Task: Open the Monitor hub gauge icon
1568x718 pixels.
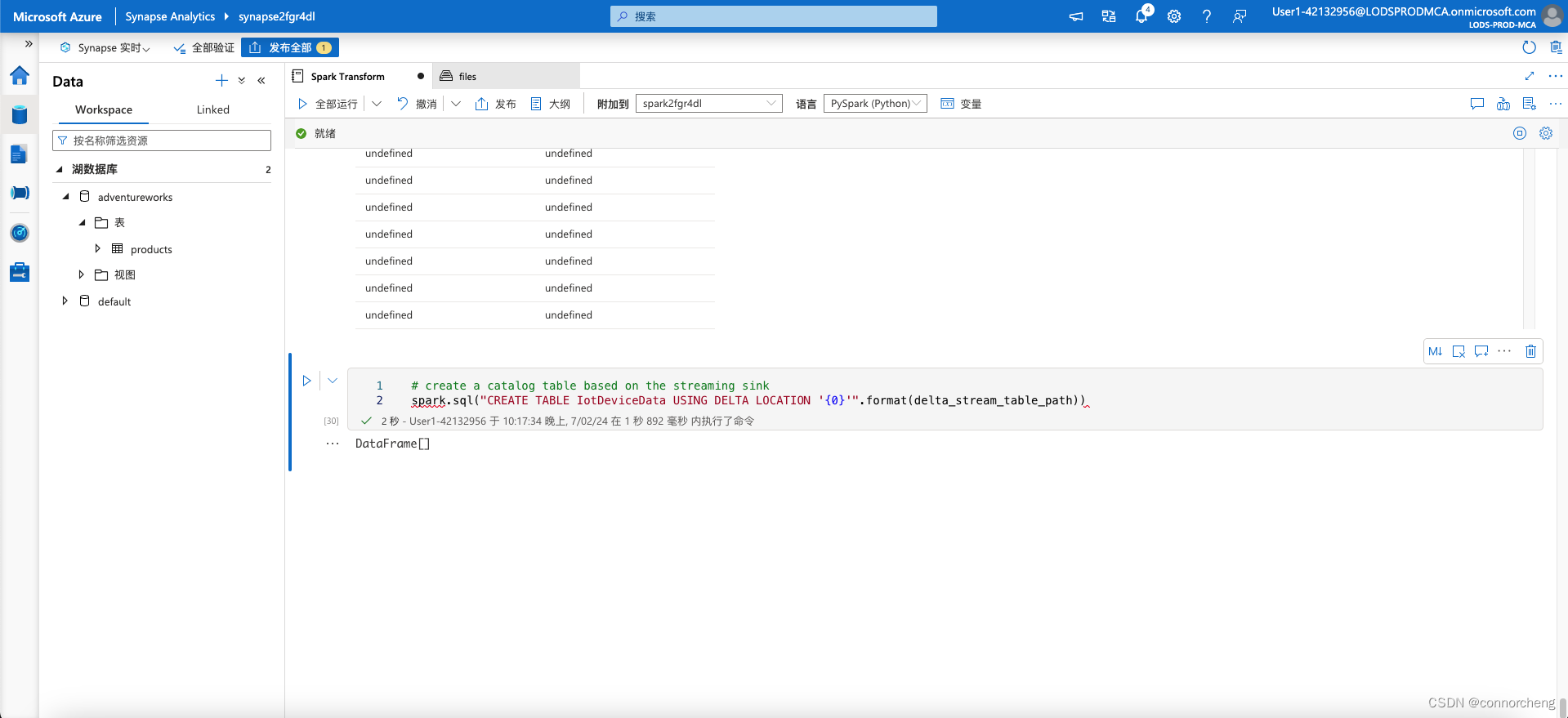Action: 20,233
